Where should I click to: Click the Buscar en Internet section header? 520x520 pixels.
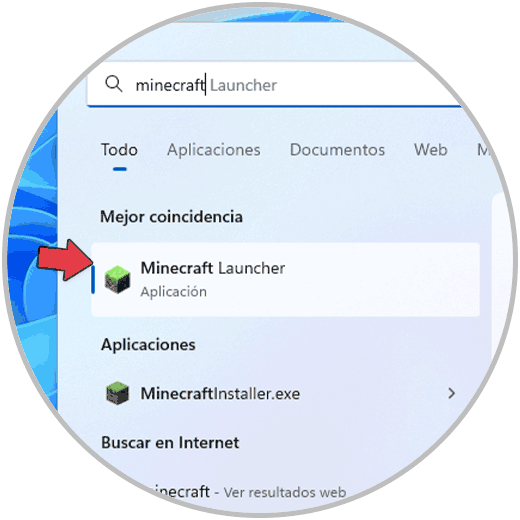click(170, 443)
